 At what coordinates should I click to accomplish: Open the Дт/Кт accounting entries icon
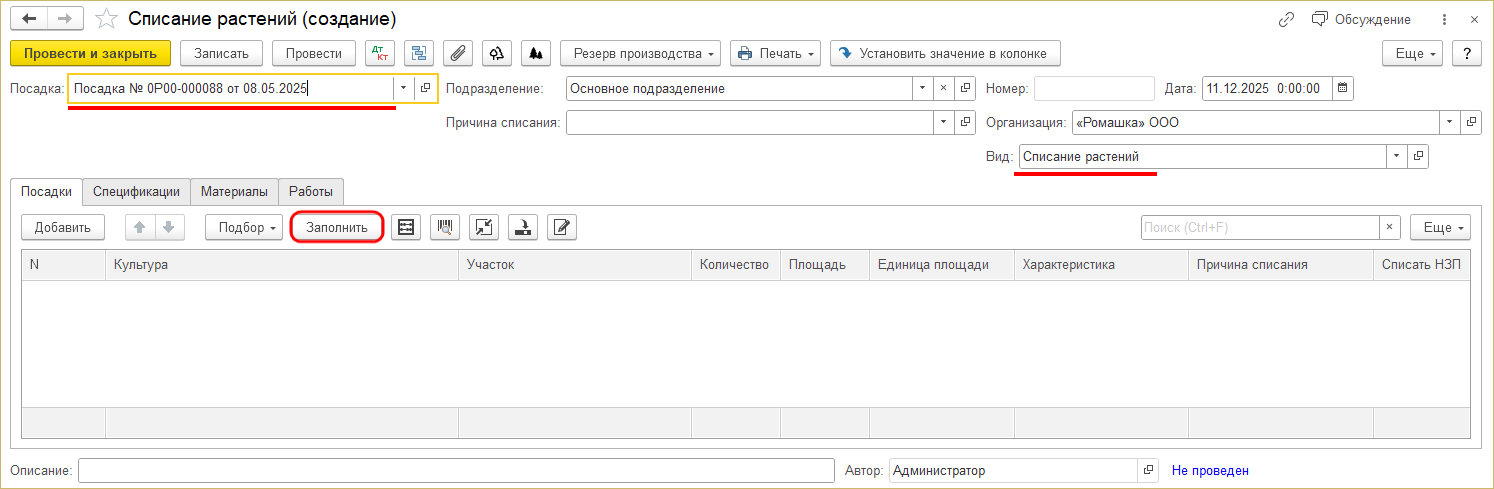click(x=380, y=53)
